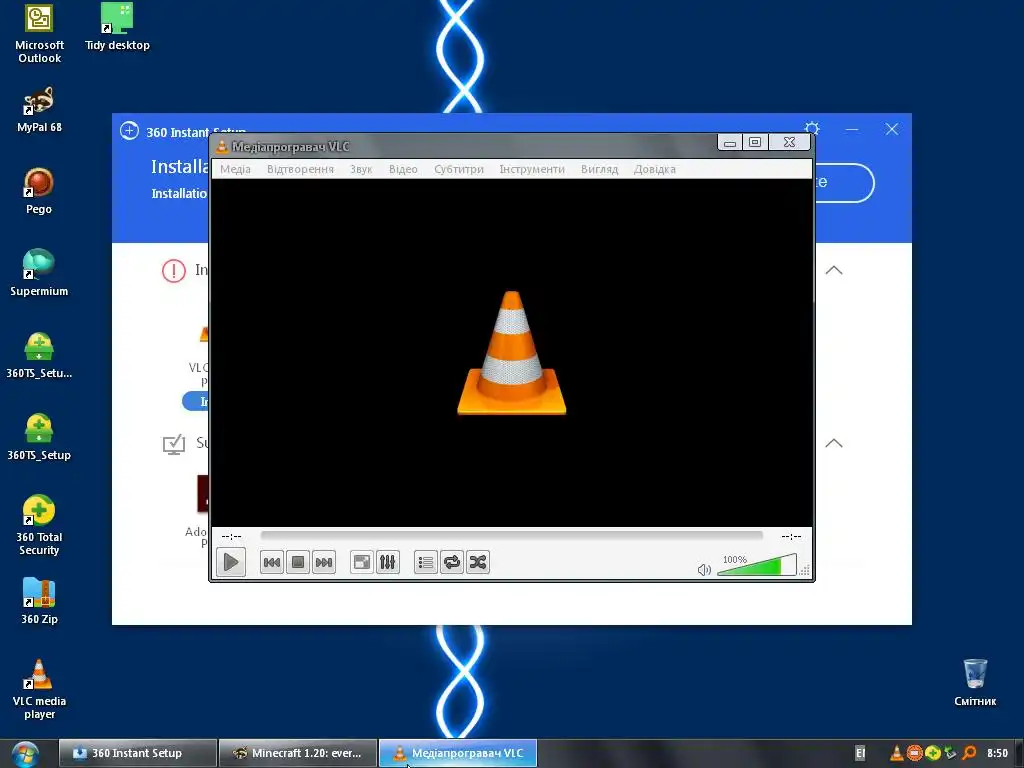1024x768 pixels.
Task: Click the red exclamation warning icon
Action: 174,270
